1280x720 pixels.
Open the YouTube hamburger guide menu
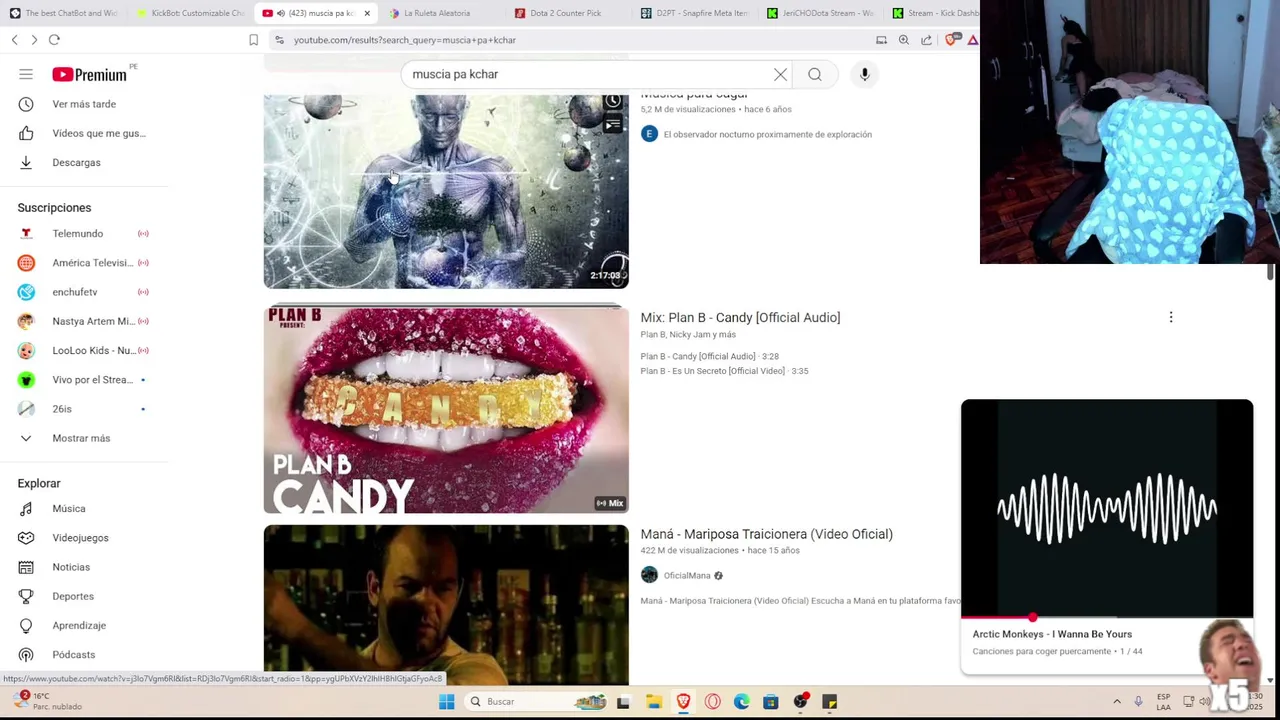26,74
